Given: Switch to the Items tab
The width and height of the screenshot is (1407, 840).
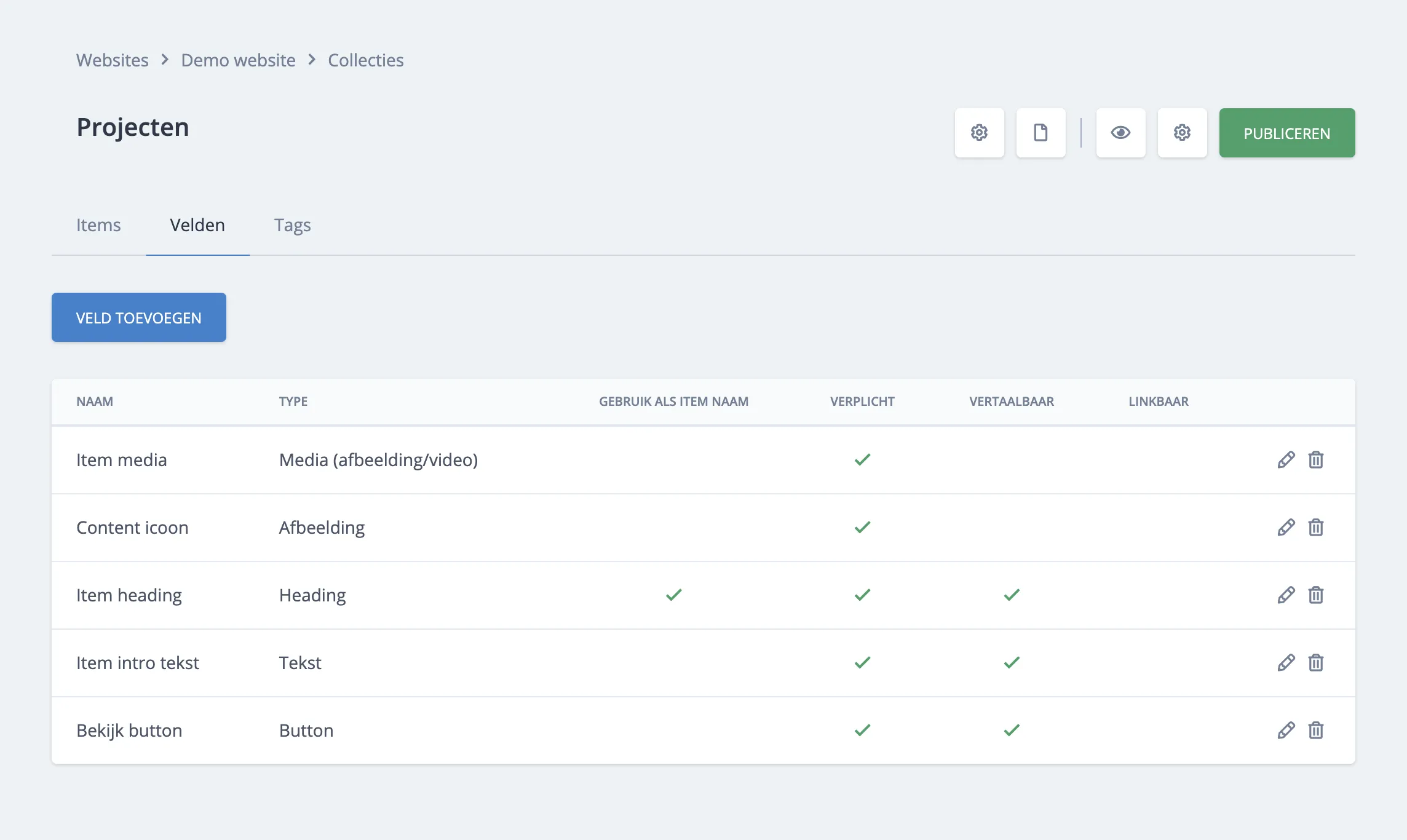Looking at the screenshot, I should click(98, 225).
